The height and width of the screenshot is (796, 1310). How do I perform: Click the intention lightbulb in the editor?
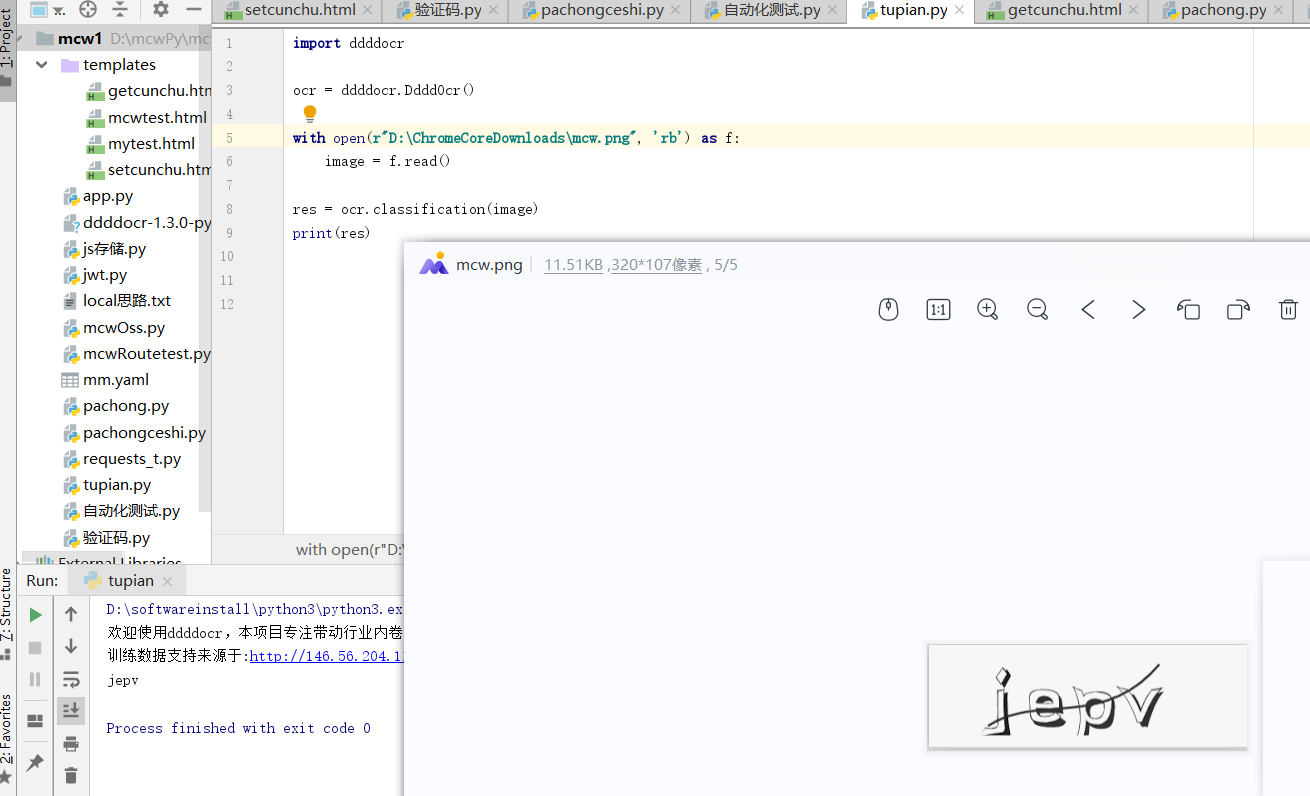[x=310, y=114]
